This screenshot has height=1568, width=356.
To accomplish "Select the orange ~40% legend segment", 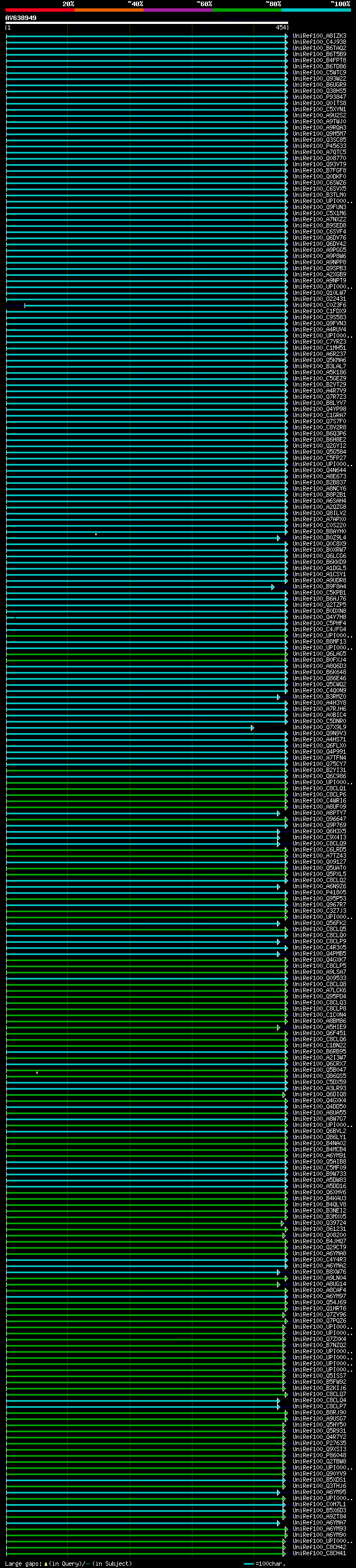I will (109, 10).
